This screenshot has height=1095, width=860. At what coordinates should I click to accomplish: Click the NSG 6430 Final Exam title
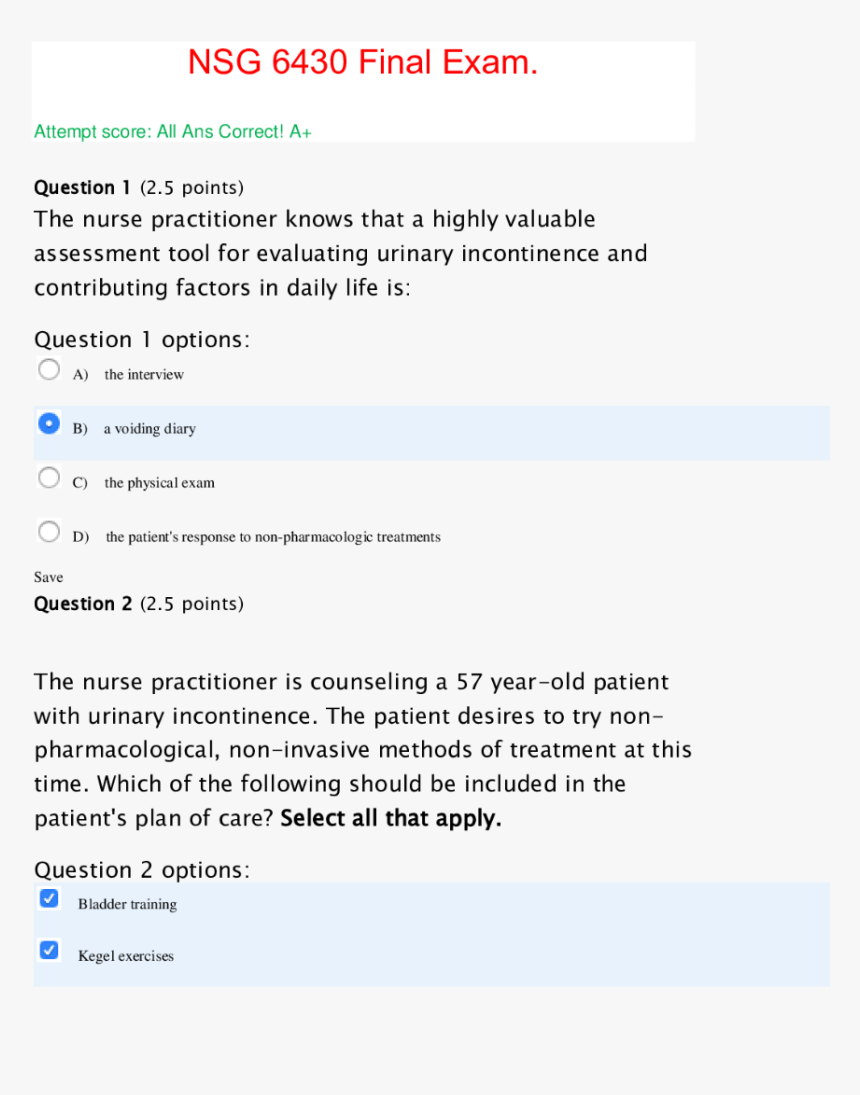click(x=363, y=63)
